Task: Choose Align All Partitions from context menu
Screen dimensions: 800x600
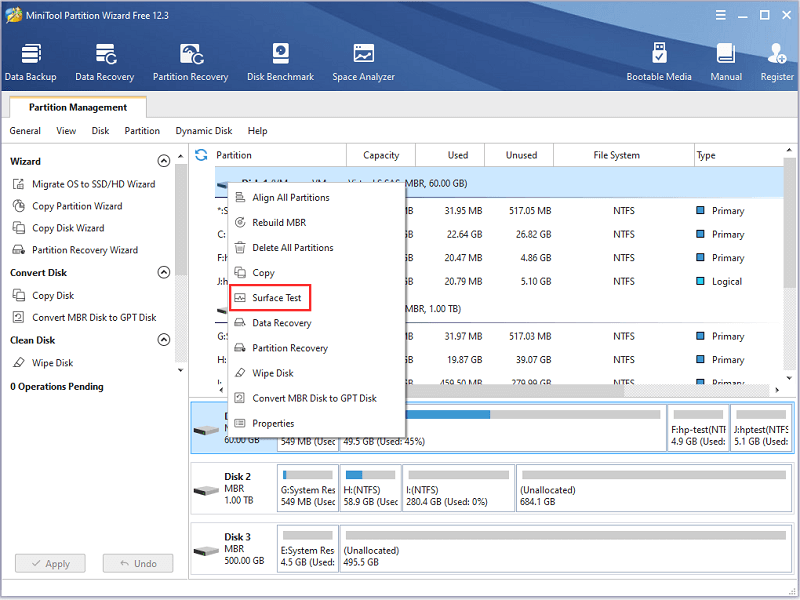Action: point(316,197)
